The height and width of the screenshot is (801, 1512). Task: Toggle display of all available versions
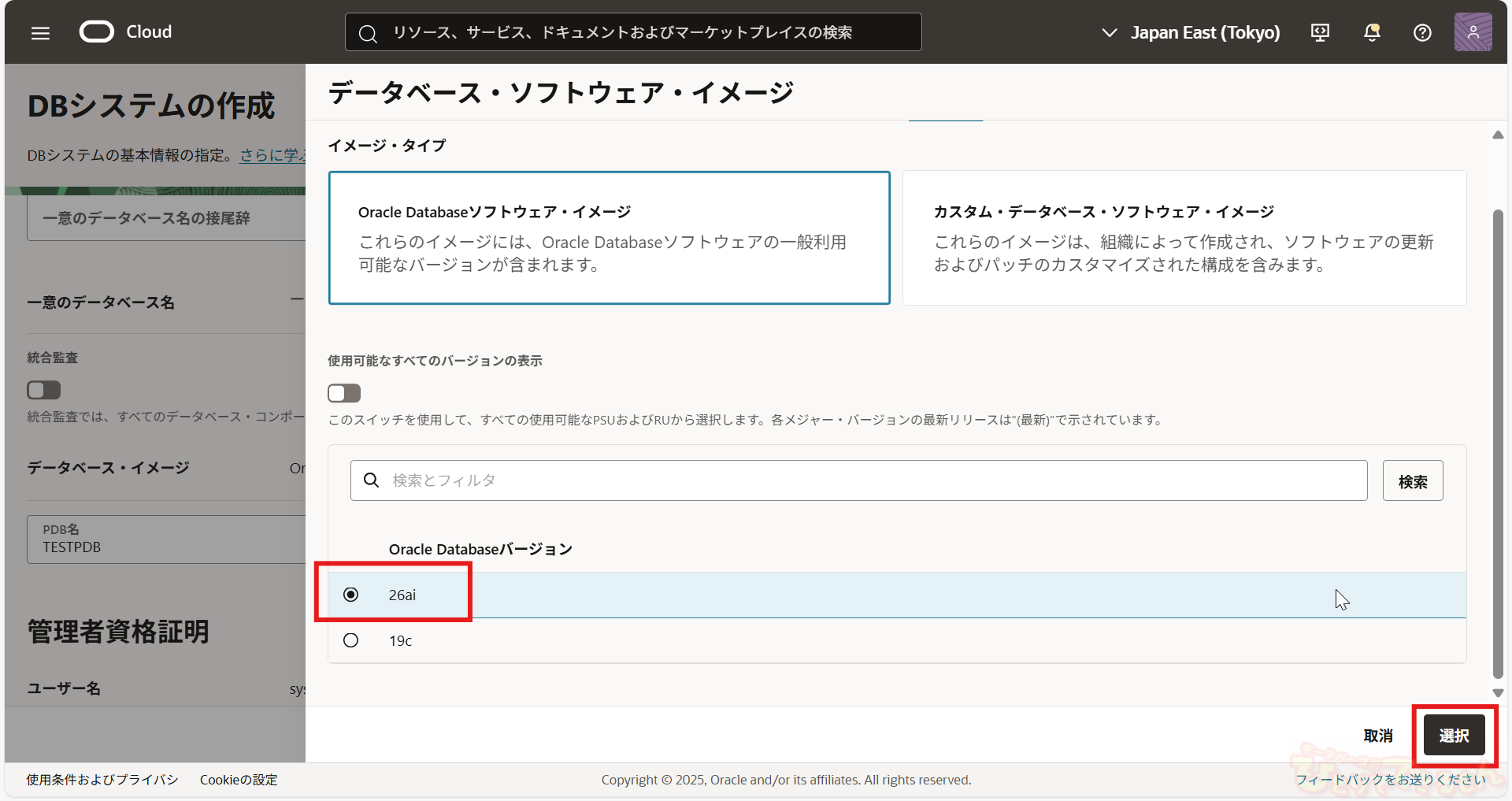coord(344,393)
